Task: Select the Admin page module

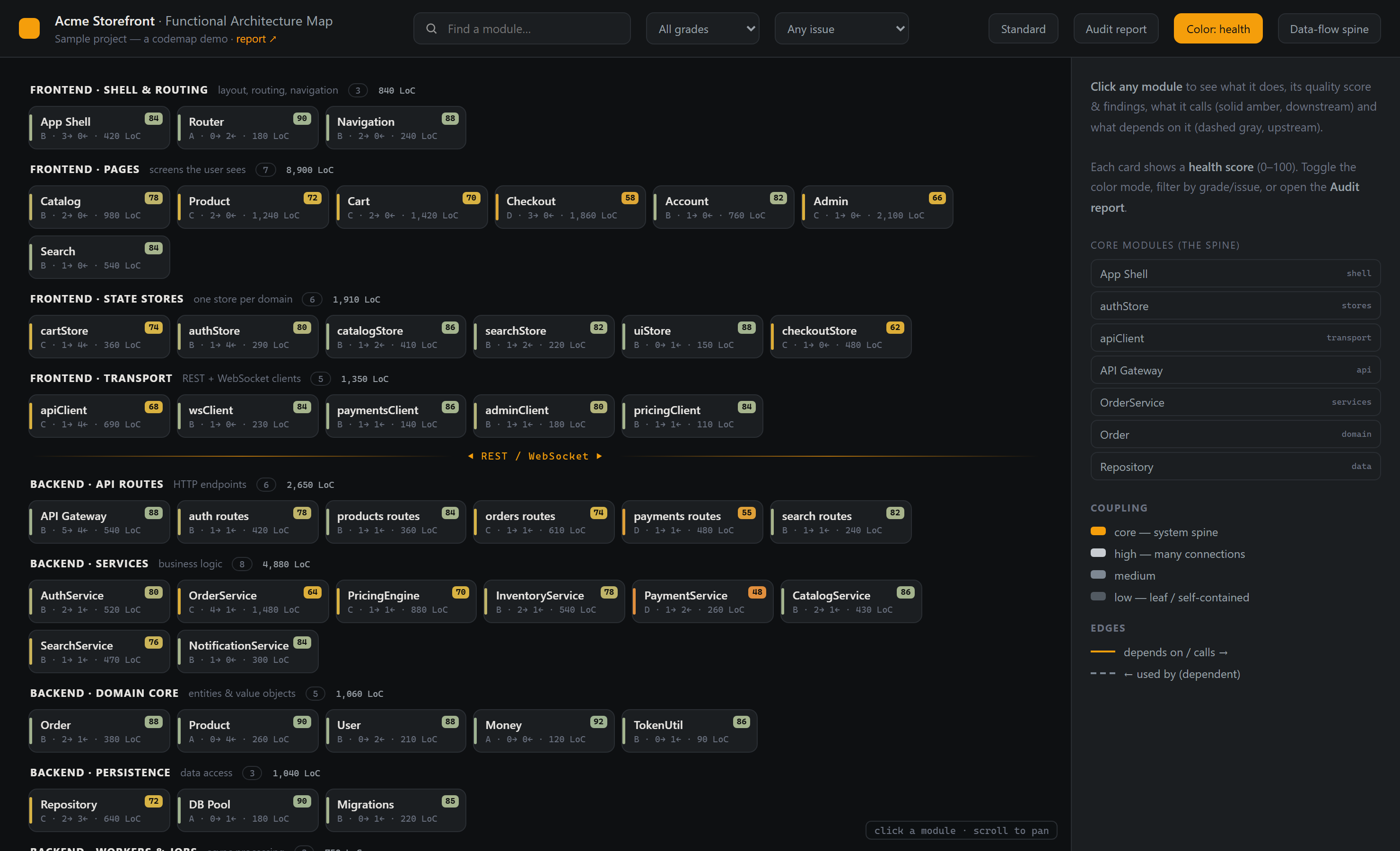Action: pos(877,208)
